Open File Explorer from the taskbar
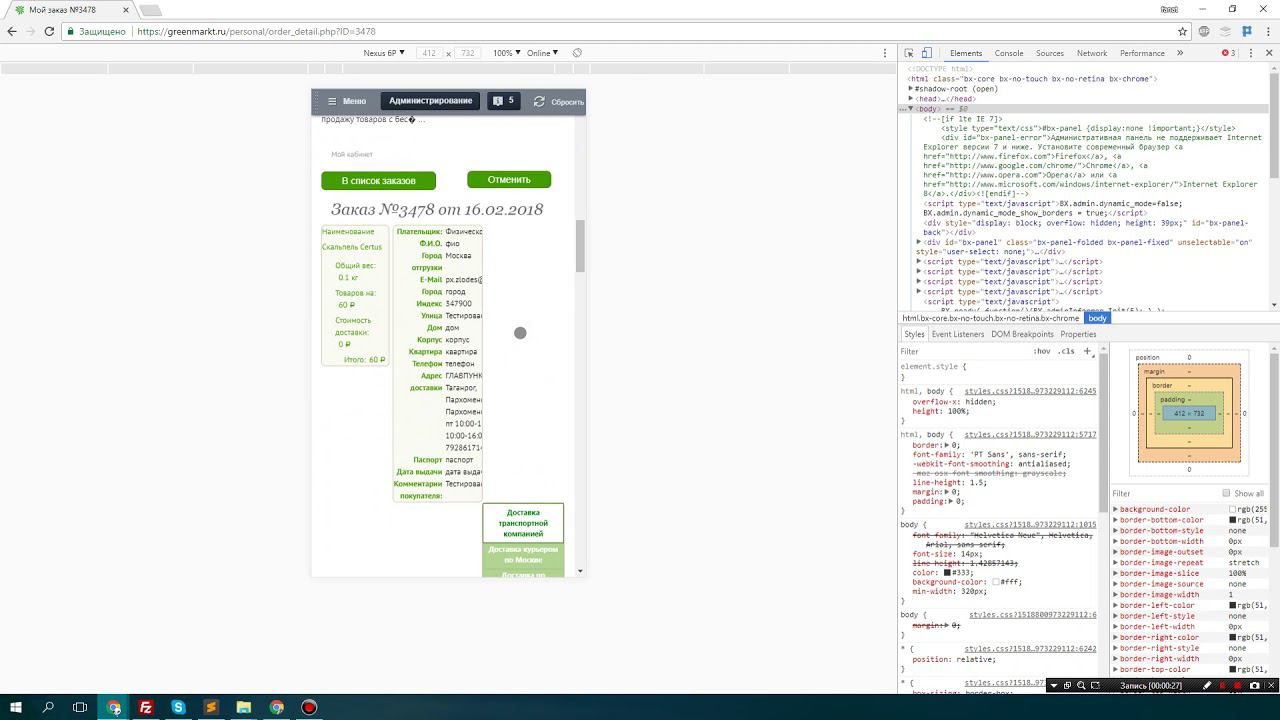The width and height of the screenshot is (1280, 720). point(243,707)
